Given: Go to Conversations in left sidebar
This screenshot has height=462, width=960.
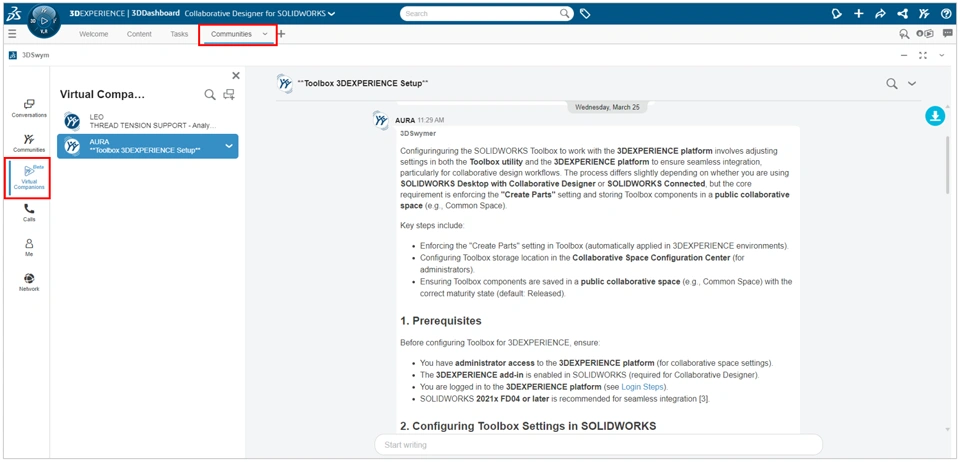Looking at the screenshot, I should 29,108.
